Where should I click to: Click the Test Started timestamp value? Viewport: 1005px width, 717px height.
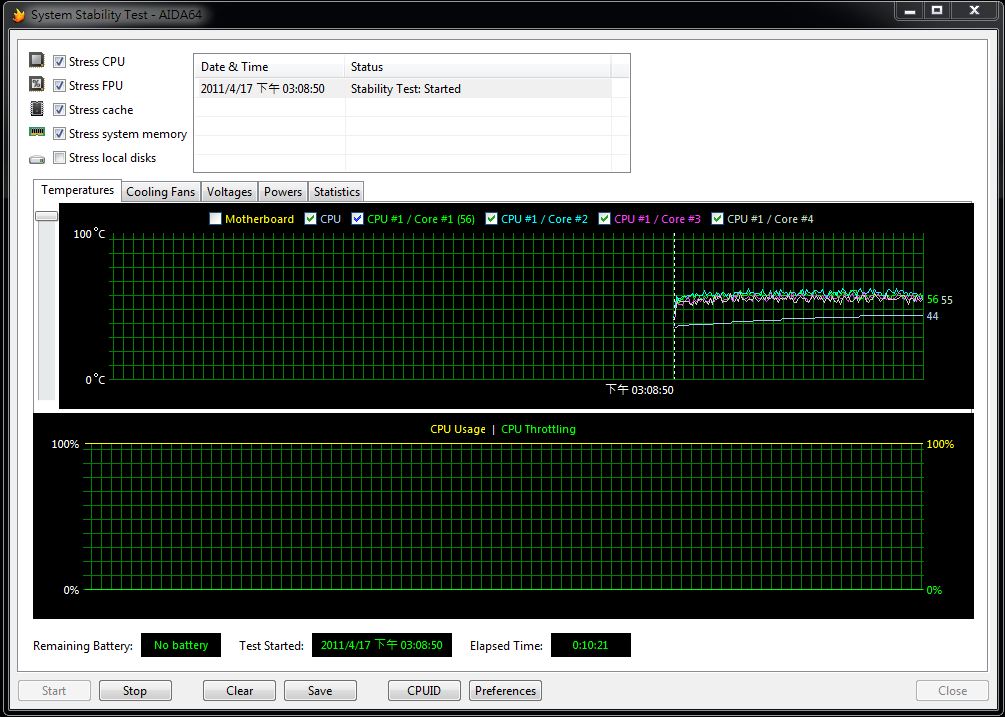pos(382,645)
